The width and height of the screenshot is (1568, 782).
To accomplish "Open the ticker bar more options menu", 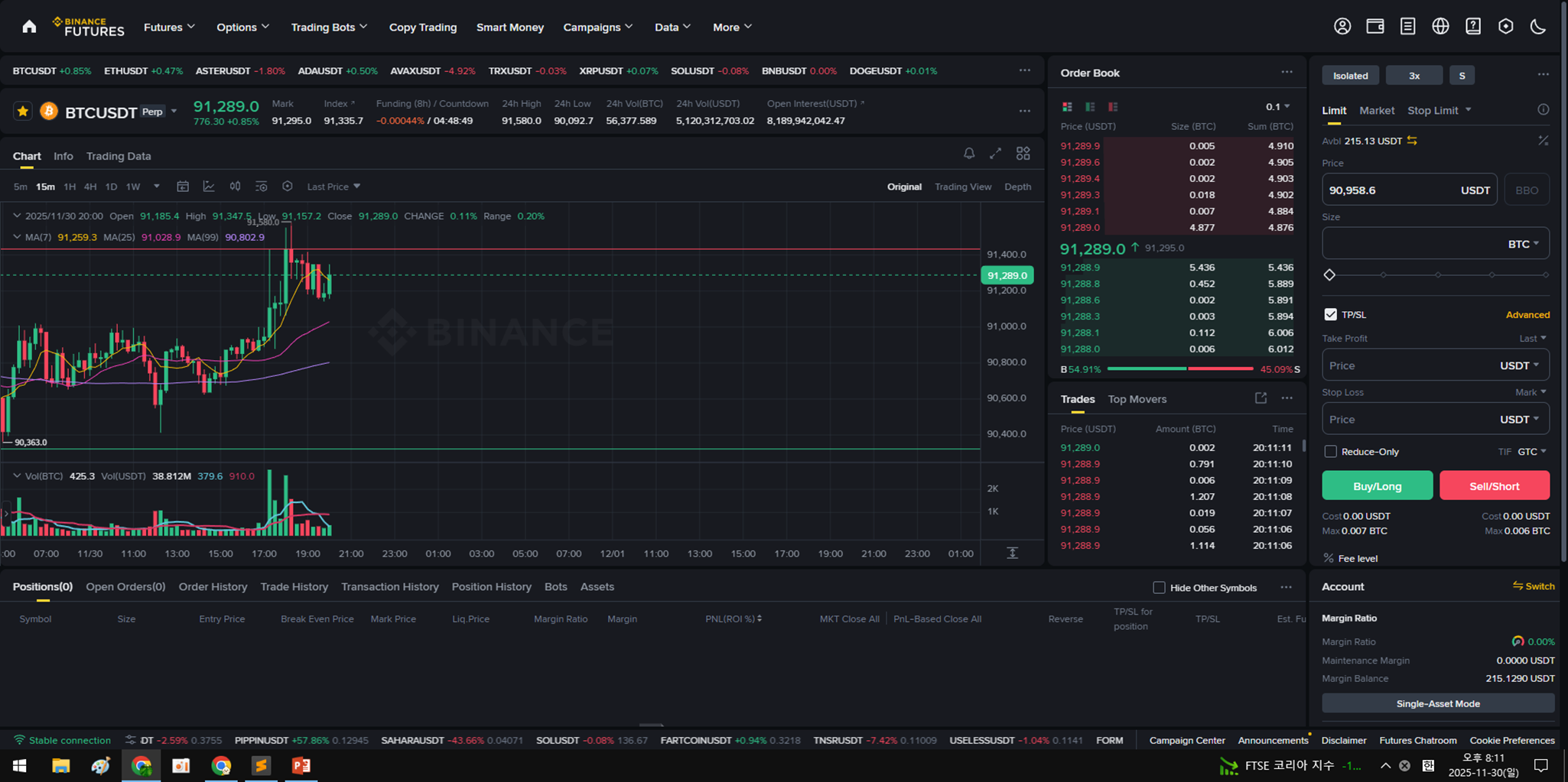I will [1024, 70].
